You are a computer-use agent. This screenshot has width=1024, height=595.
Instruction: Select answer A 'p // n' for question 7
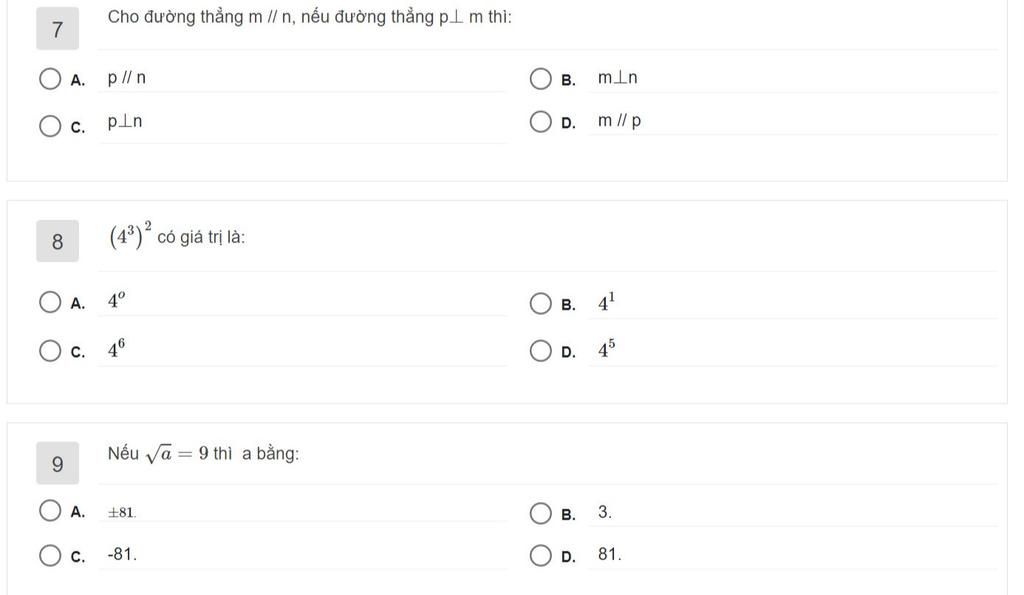tap(50, 79)
